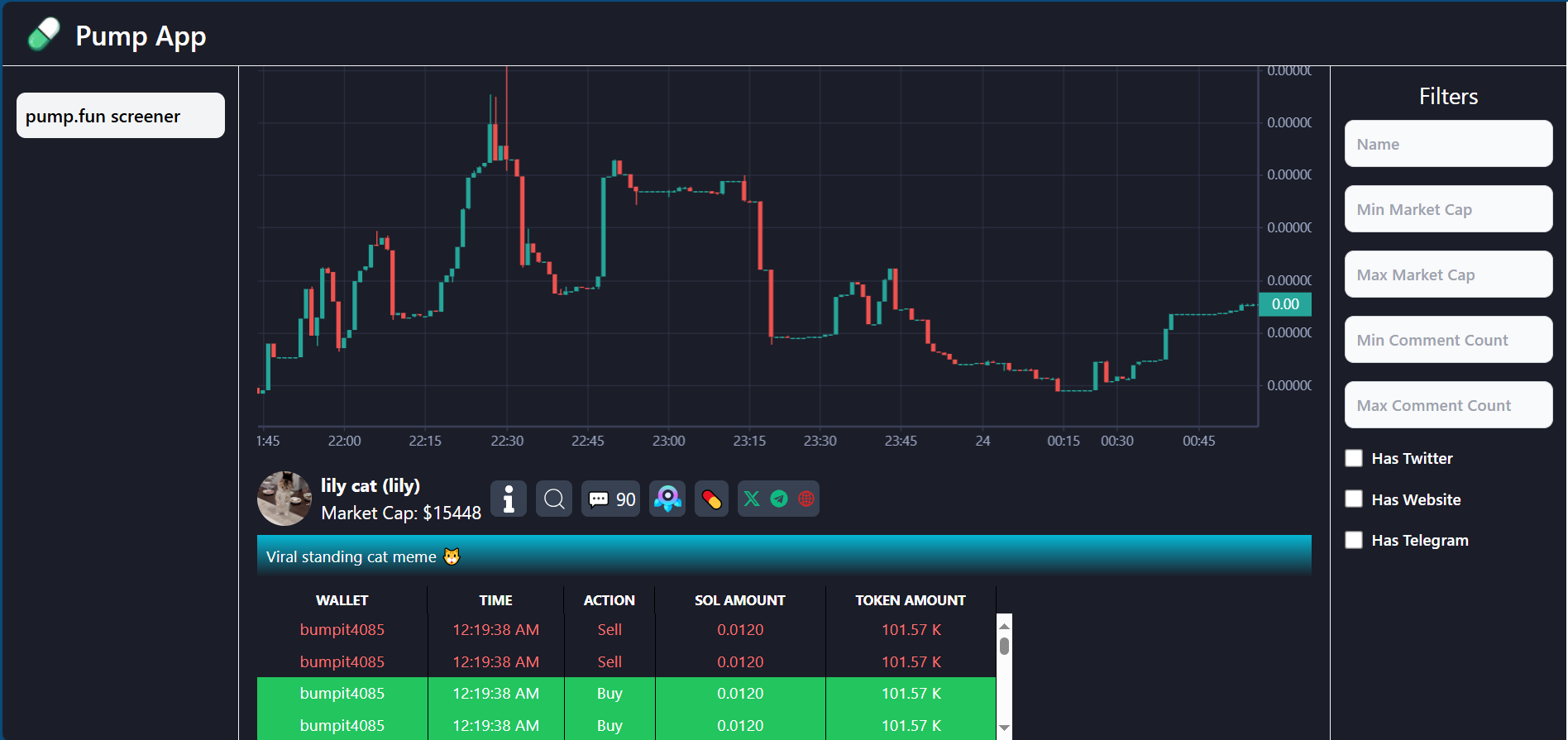
Task: Open the red-yellow pill pump.fun icon
Action: [711, 499]
